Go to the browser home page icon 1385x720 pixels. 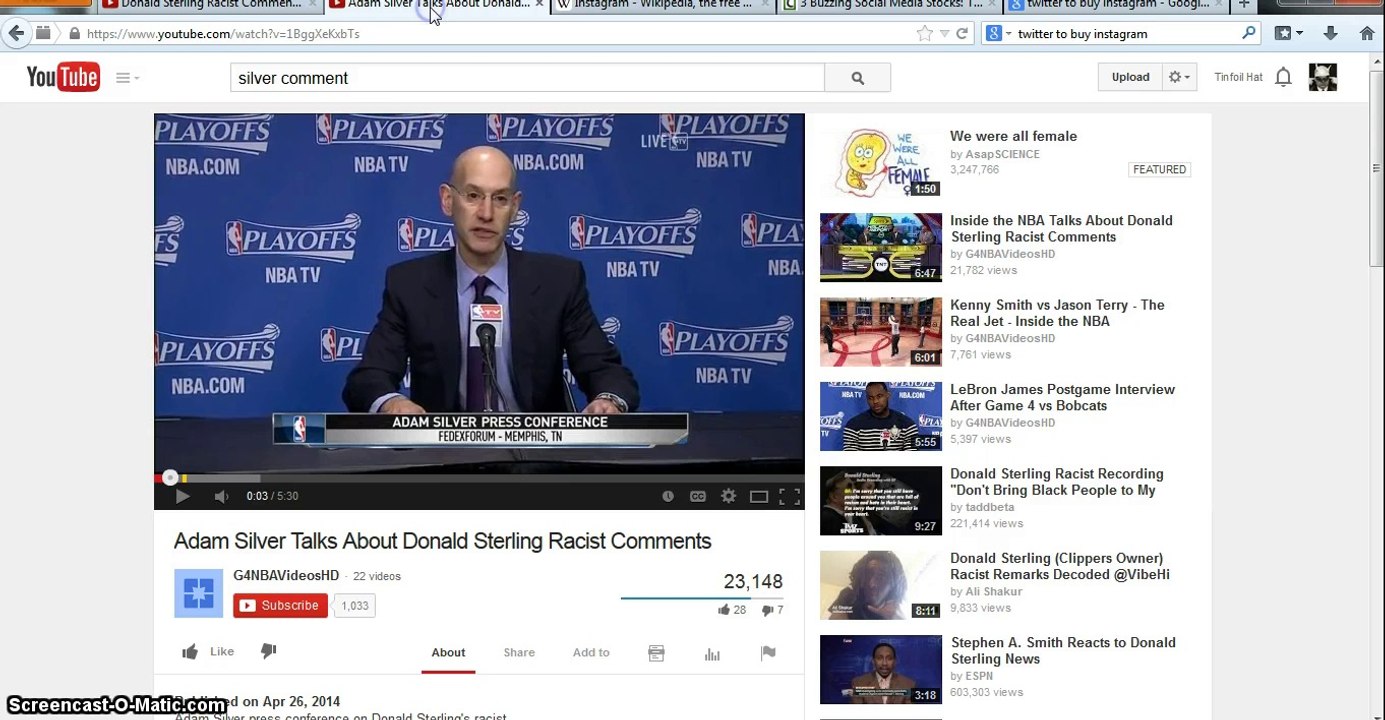1367,34
